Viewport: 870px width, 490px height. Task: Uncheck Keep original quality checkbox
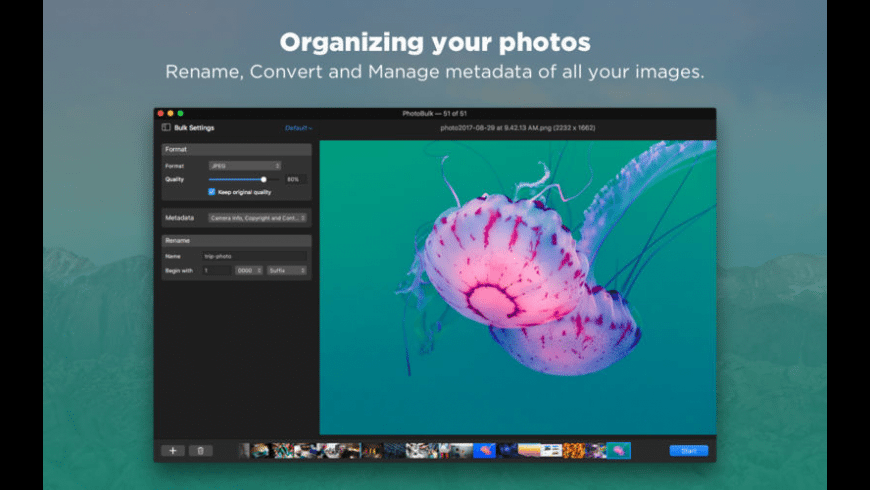[x=211, y=192]
